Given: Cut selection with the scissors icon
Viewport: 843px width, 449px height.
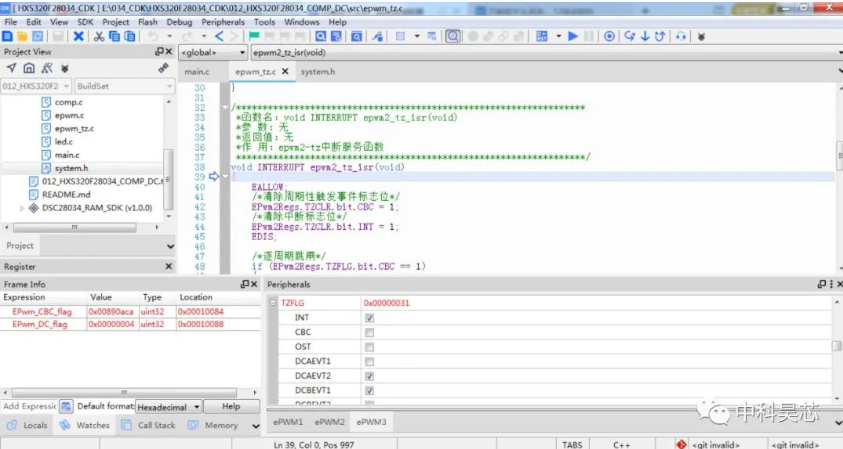Looking at the screenshot, I should point(99,36).
